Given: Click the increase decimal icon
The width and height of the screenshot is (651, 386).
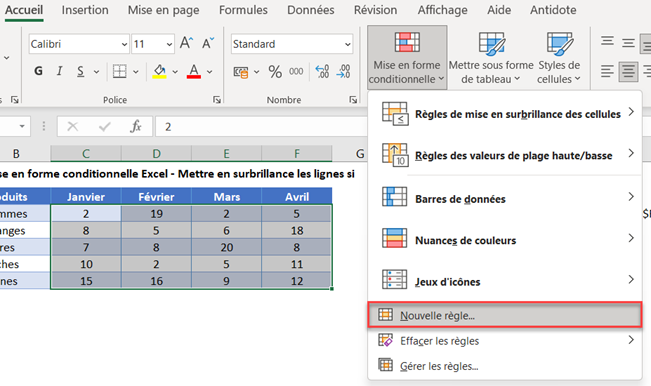Looking at the screenshot, I should coord(322,71).
